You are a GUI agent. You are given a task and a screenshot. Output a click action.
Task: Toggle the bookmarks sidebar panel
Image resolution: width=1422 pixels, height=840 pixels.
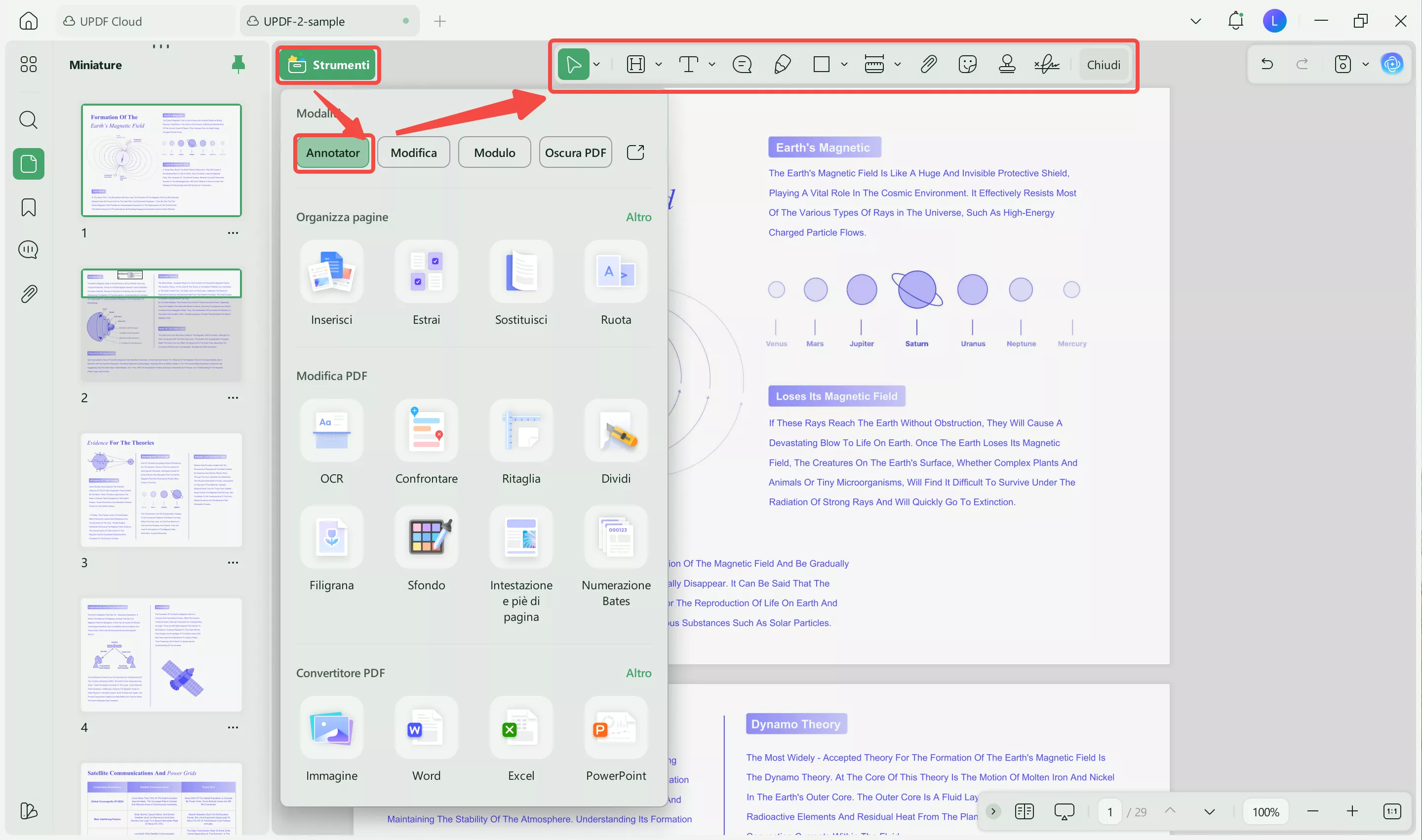point(28,207)
